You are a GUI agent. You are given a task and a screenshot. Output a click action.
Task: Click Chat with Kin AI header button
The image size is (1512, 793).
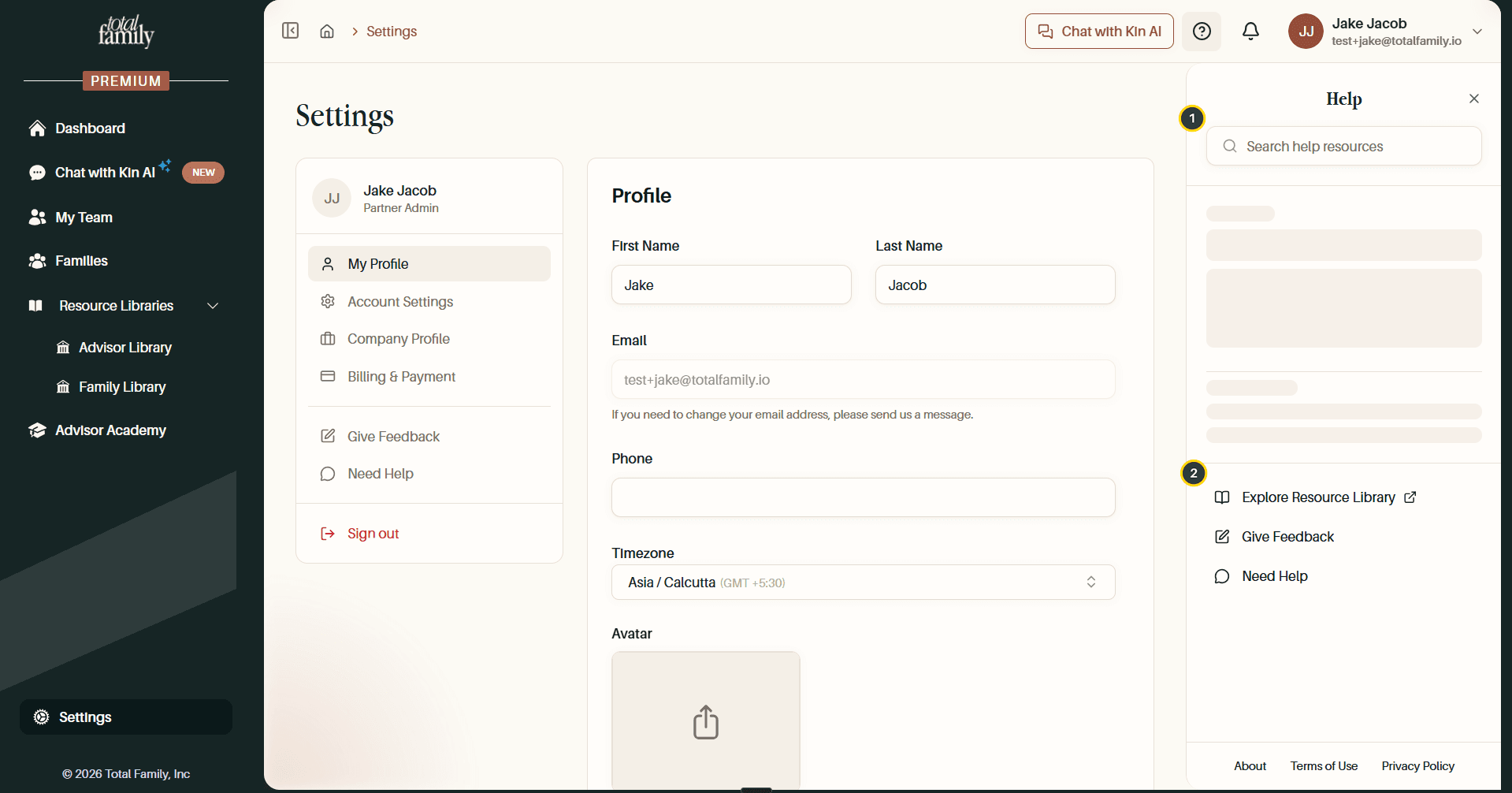[1099, 32]
